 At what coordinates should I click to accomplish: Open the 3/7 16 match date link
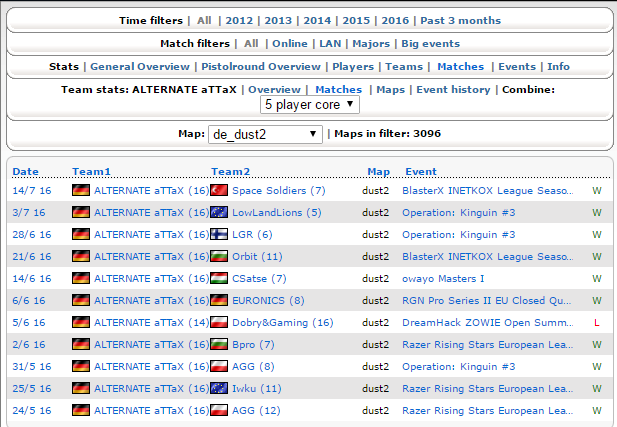[28, 213]
